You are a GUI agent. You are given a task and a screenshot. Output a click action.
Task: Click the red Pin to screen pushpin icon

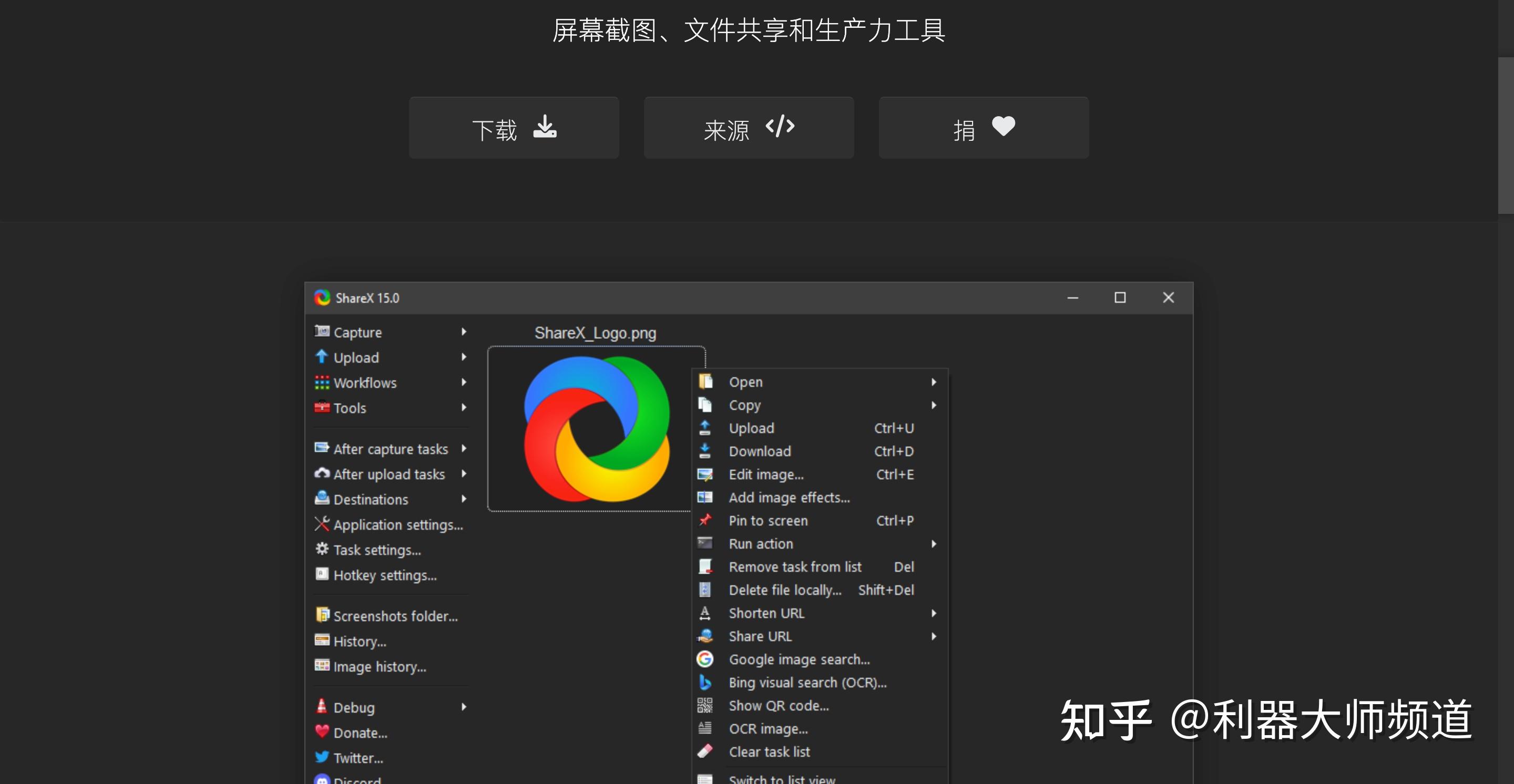[705, 520]
